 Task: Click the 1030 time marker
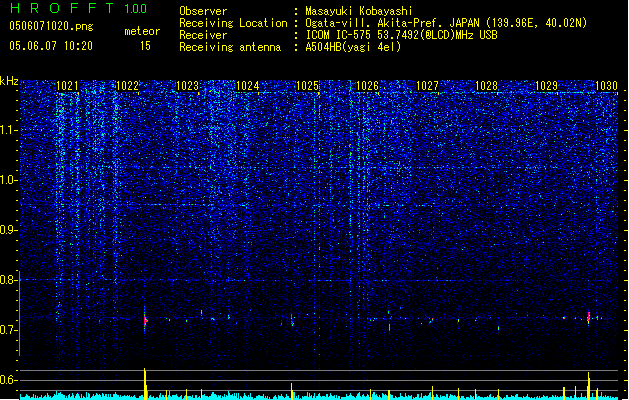tap(607, 86)
